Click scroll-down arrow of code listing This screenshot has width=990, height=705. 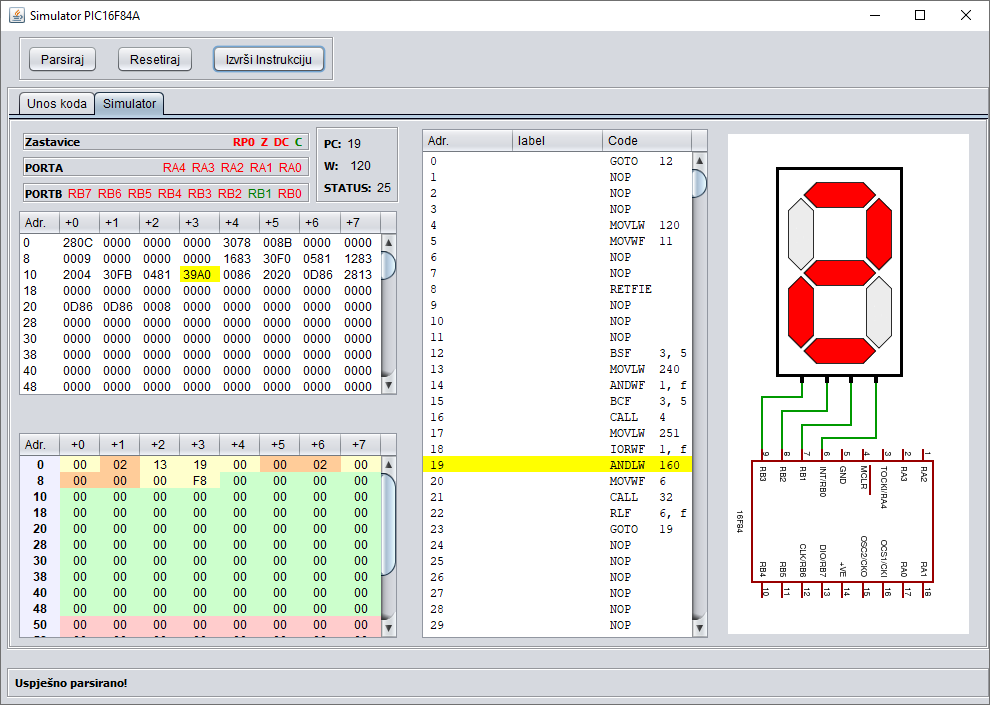pyautogui.click(x=700, y=629)
